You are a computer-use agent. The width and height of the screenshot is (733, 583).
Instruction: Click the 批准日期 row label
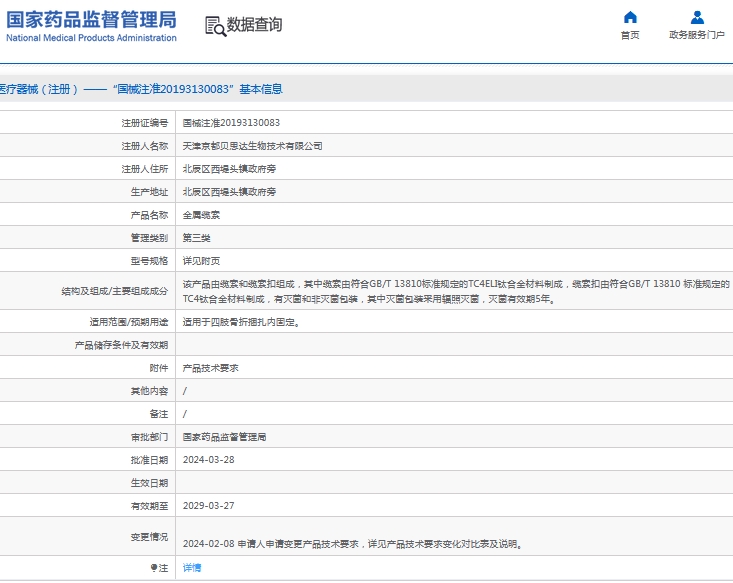[149, 460]
